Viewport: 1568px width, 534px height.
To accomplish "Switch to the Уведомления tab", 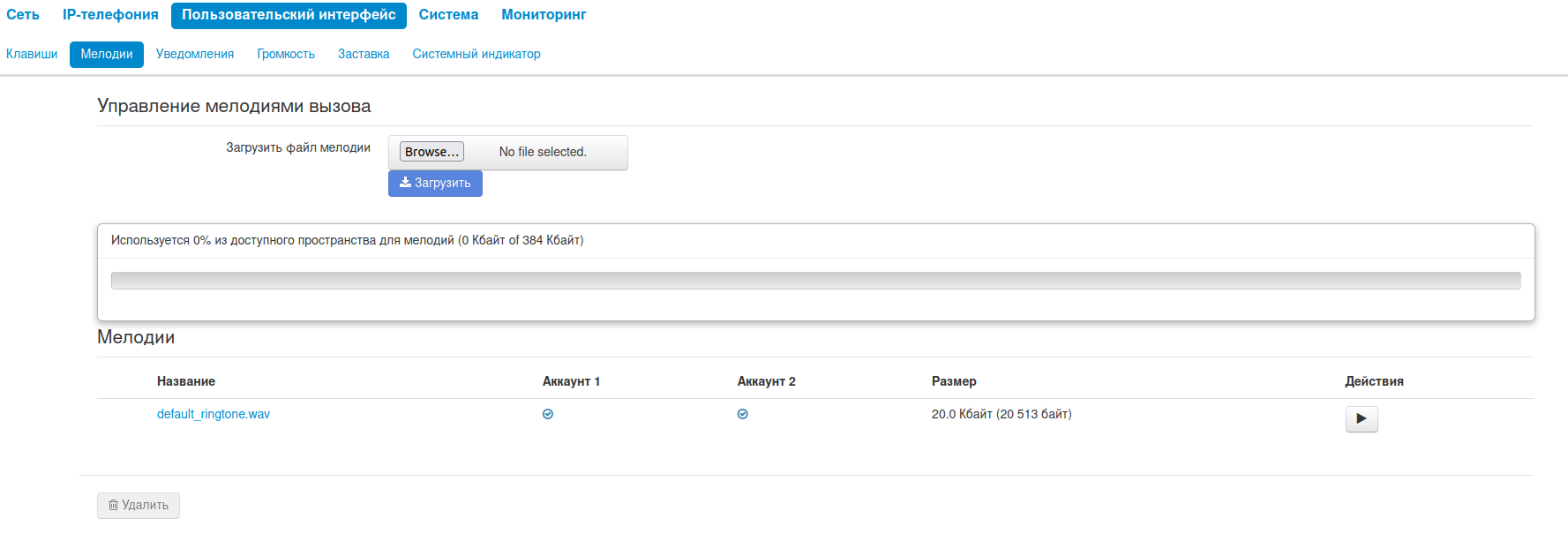I will (x=195, y=54).
